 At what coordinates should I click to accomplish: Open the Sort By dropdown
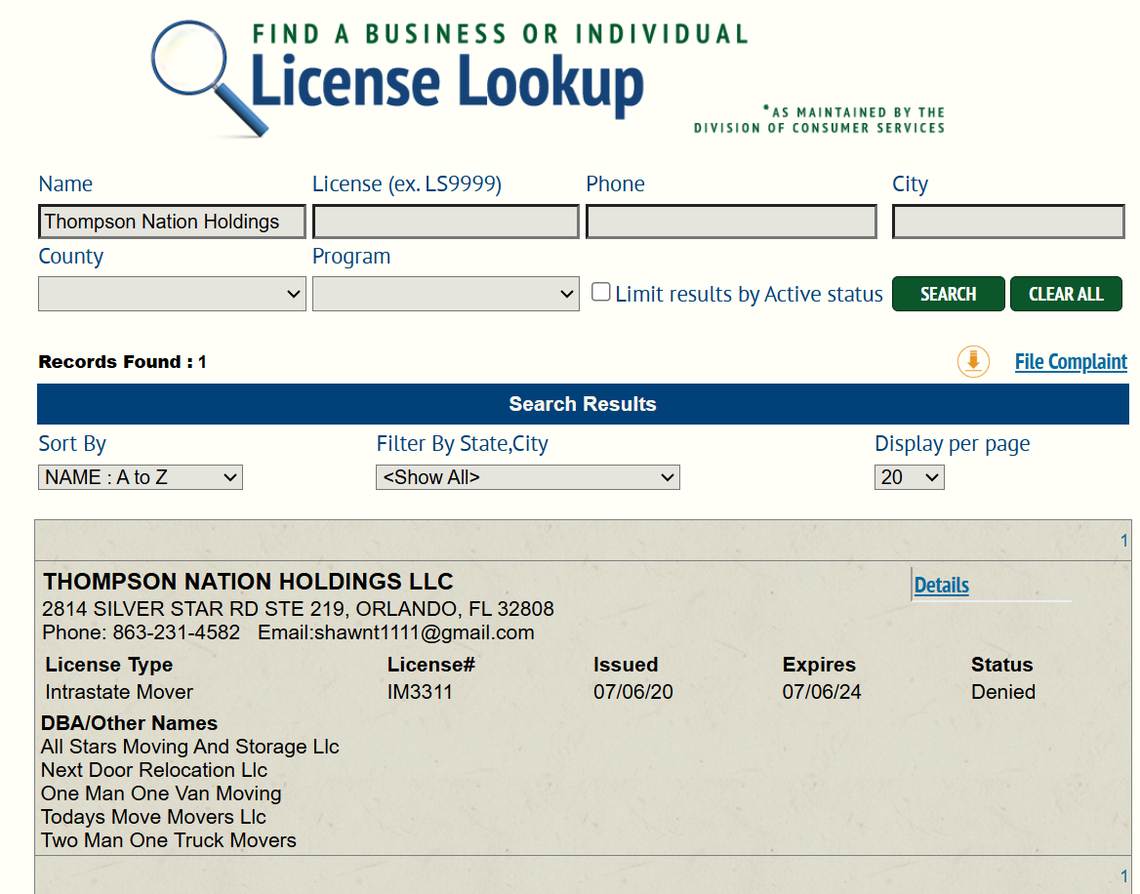coord(139,477)
